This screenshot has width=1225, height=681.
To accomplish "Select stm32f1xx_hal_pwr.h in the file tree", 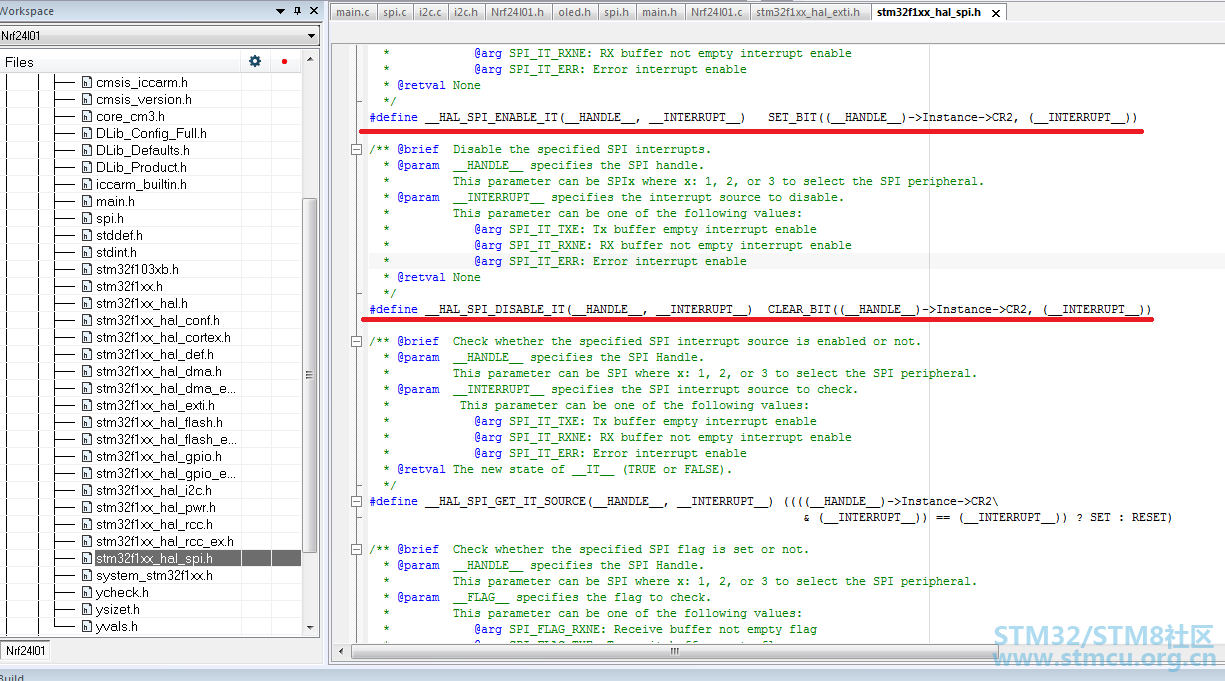I will tap(156, 507).
